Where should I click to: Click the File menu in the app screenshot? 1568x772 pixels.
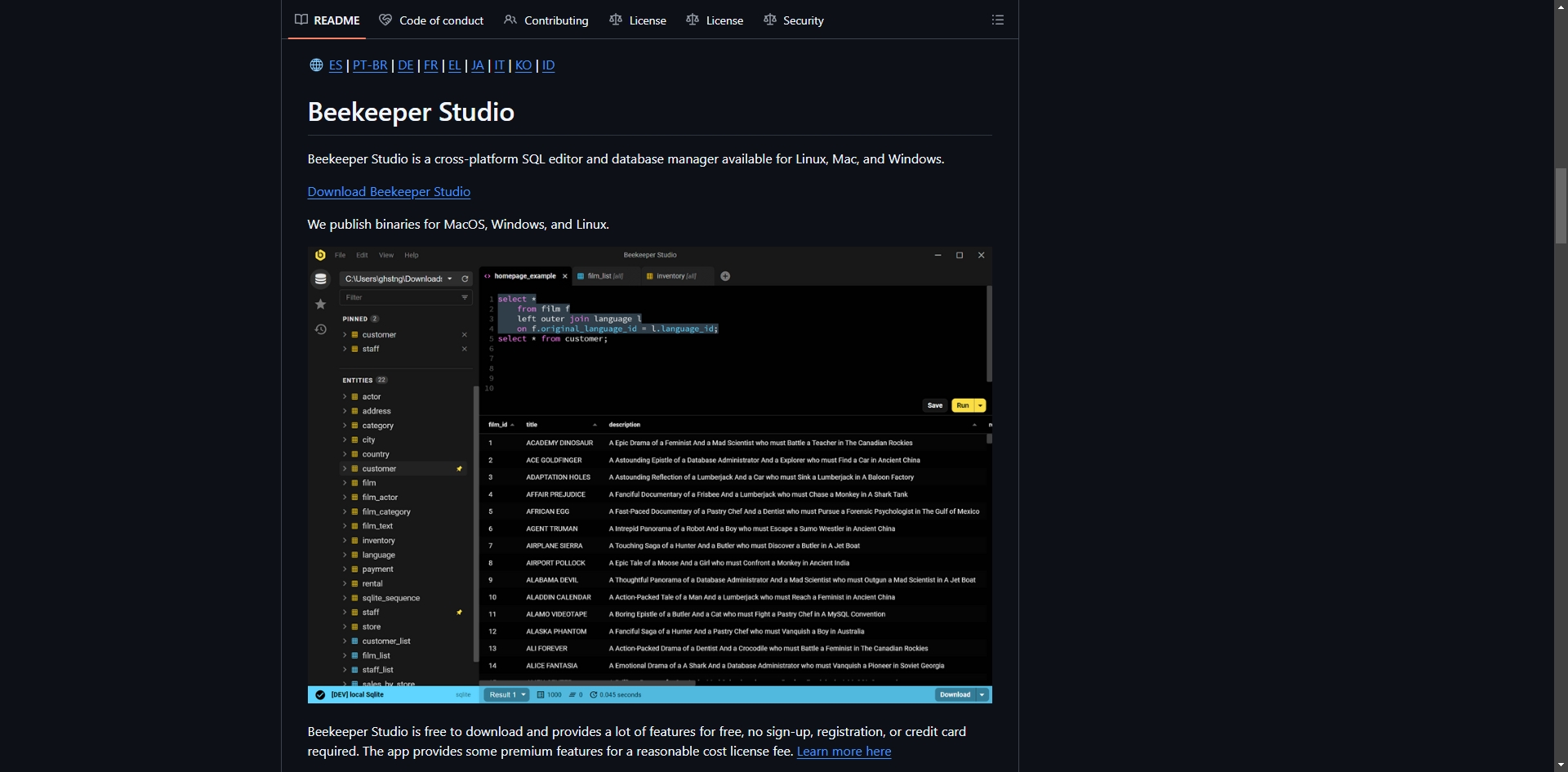(x=340, y=255)
